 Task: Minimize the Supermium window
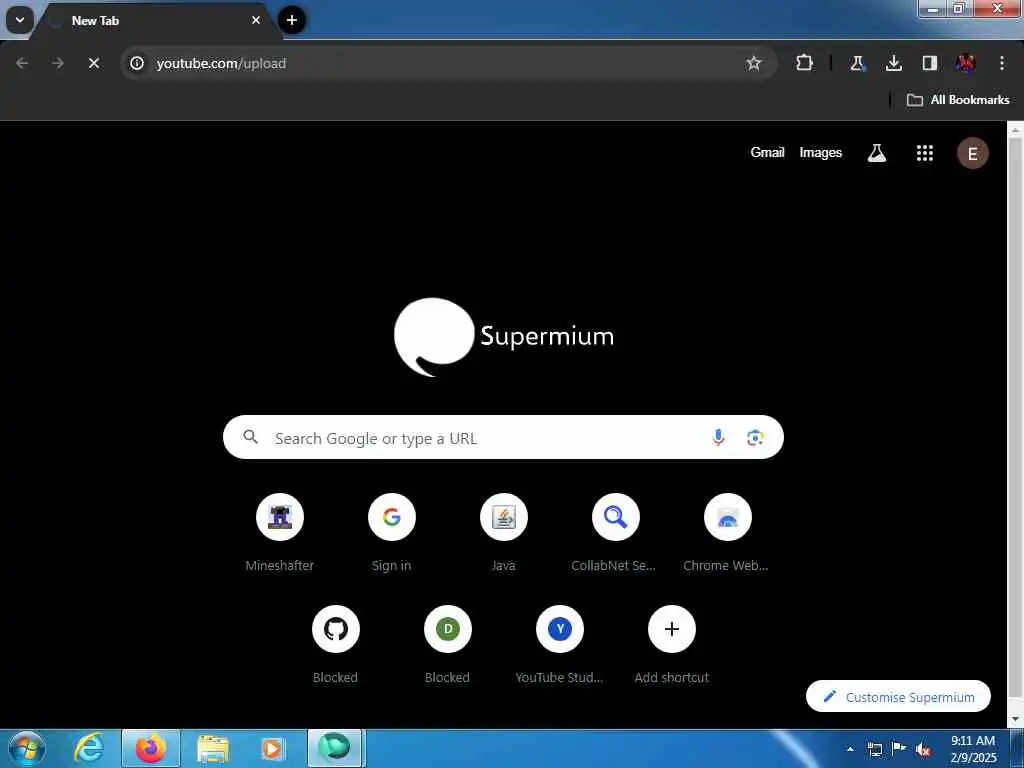click(933, 8)
